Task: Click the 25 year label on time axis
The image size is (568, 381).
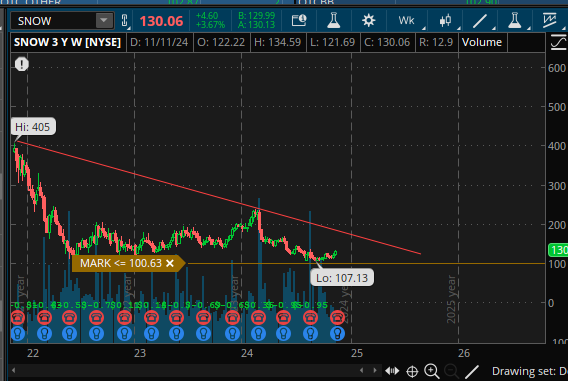Action: pos(357,353)
